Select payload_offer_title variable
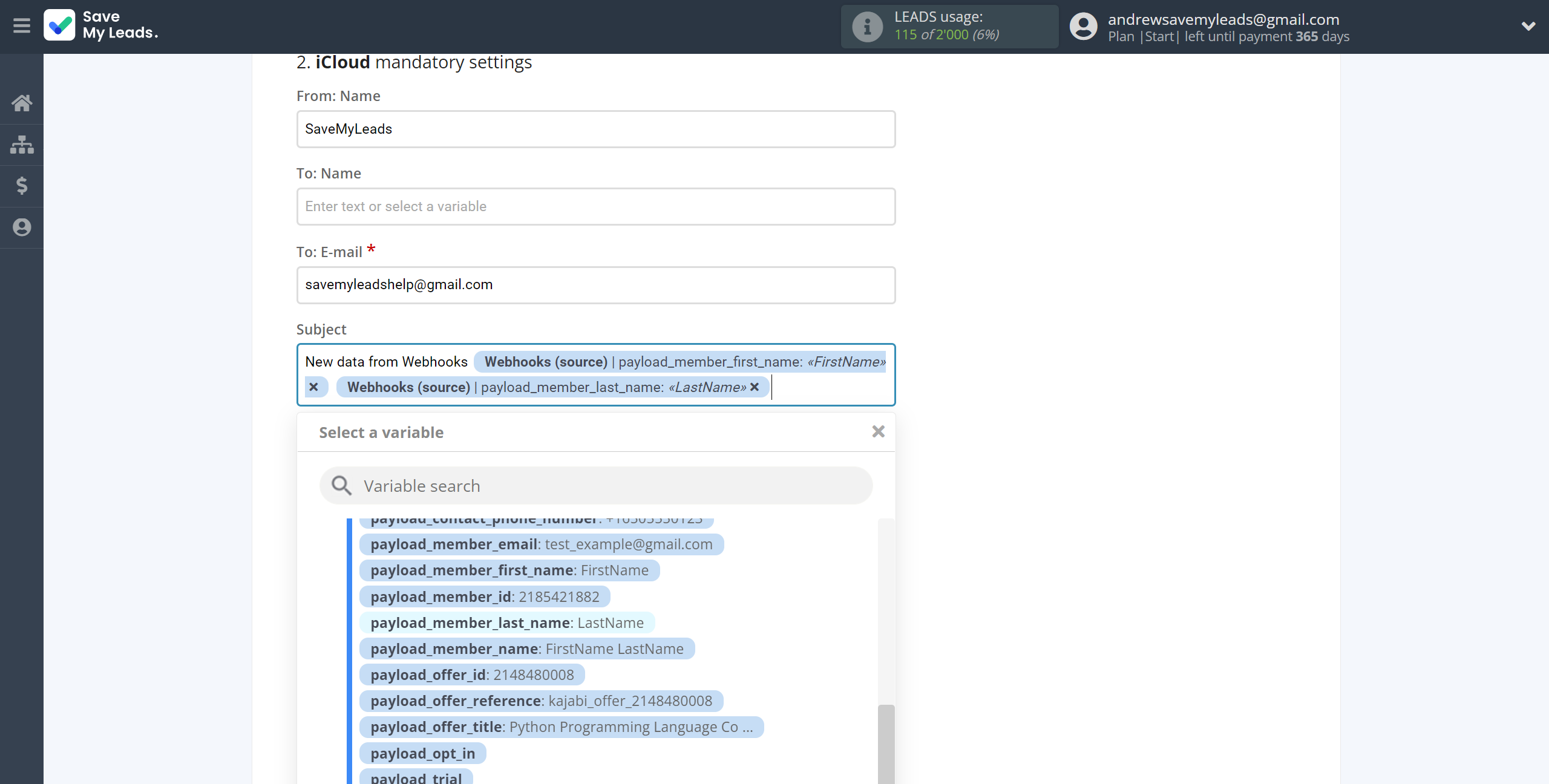1549x784 pixels. point(562,727)
